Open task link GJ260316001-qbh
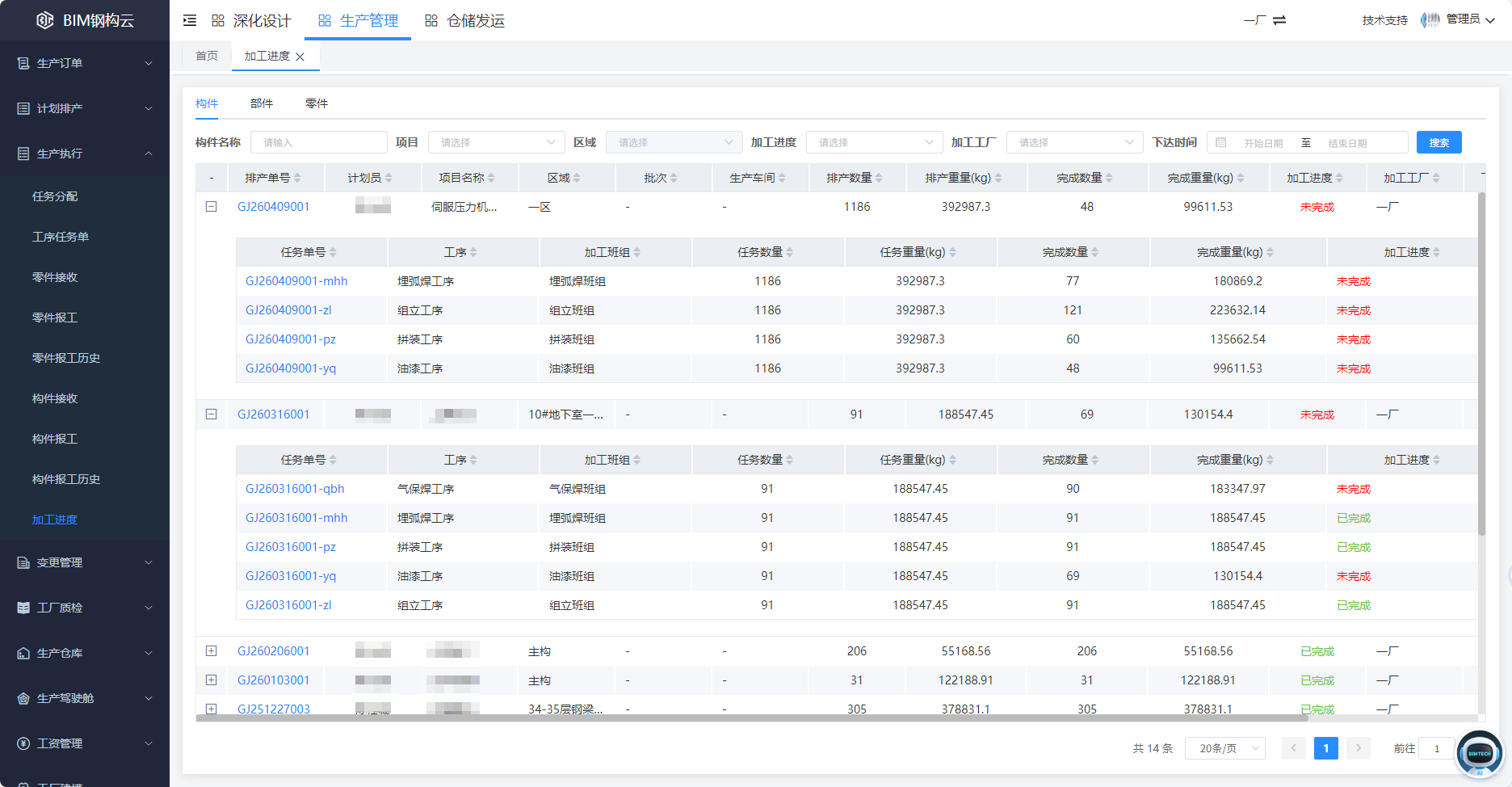Image resolution: width=1512 pixels, height=787 pixels. 295,489
